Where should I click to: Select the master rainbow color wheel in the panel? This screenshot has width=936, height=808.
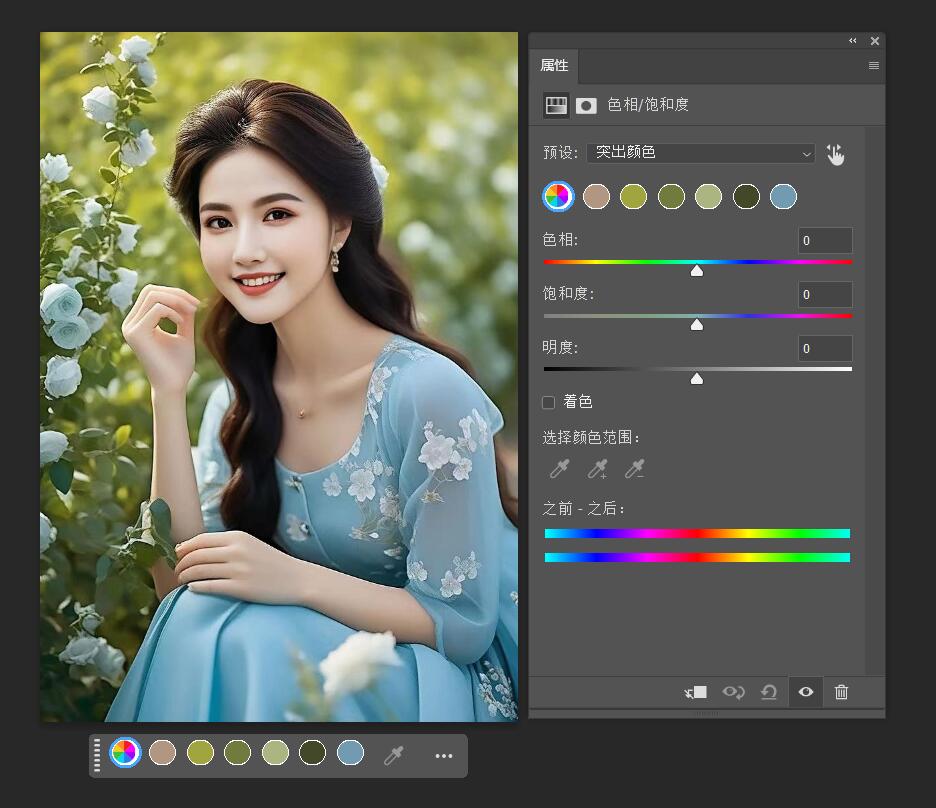[x=558, y=196]
